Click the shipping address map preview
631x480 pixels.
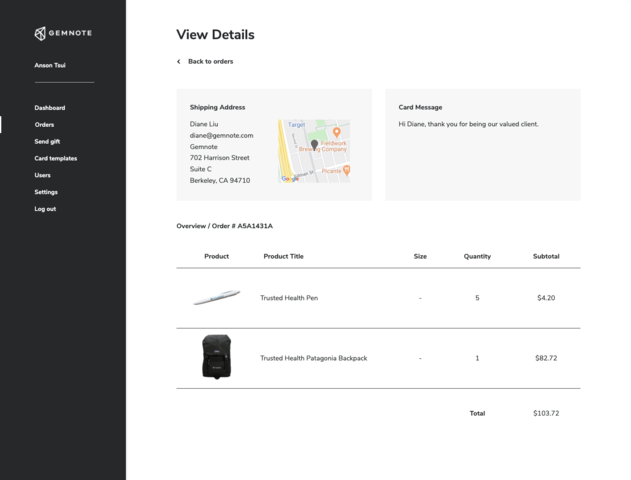tap(314, 151)
